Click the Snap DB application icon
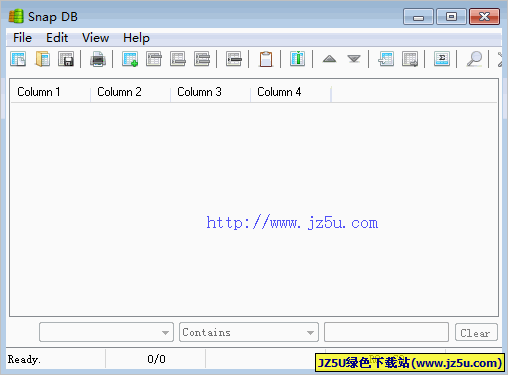Viewport: 508px width, 375px height. (16, 16)
